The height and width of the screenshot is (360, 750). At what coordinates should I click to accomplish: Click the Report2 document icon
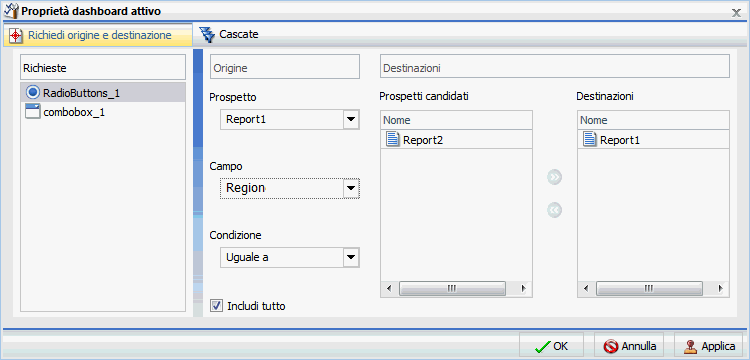tap(392, 140)
